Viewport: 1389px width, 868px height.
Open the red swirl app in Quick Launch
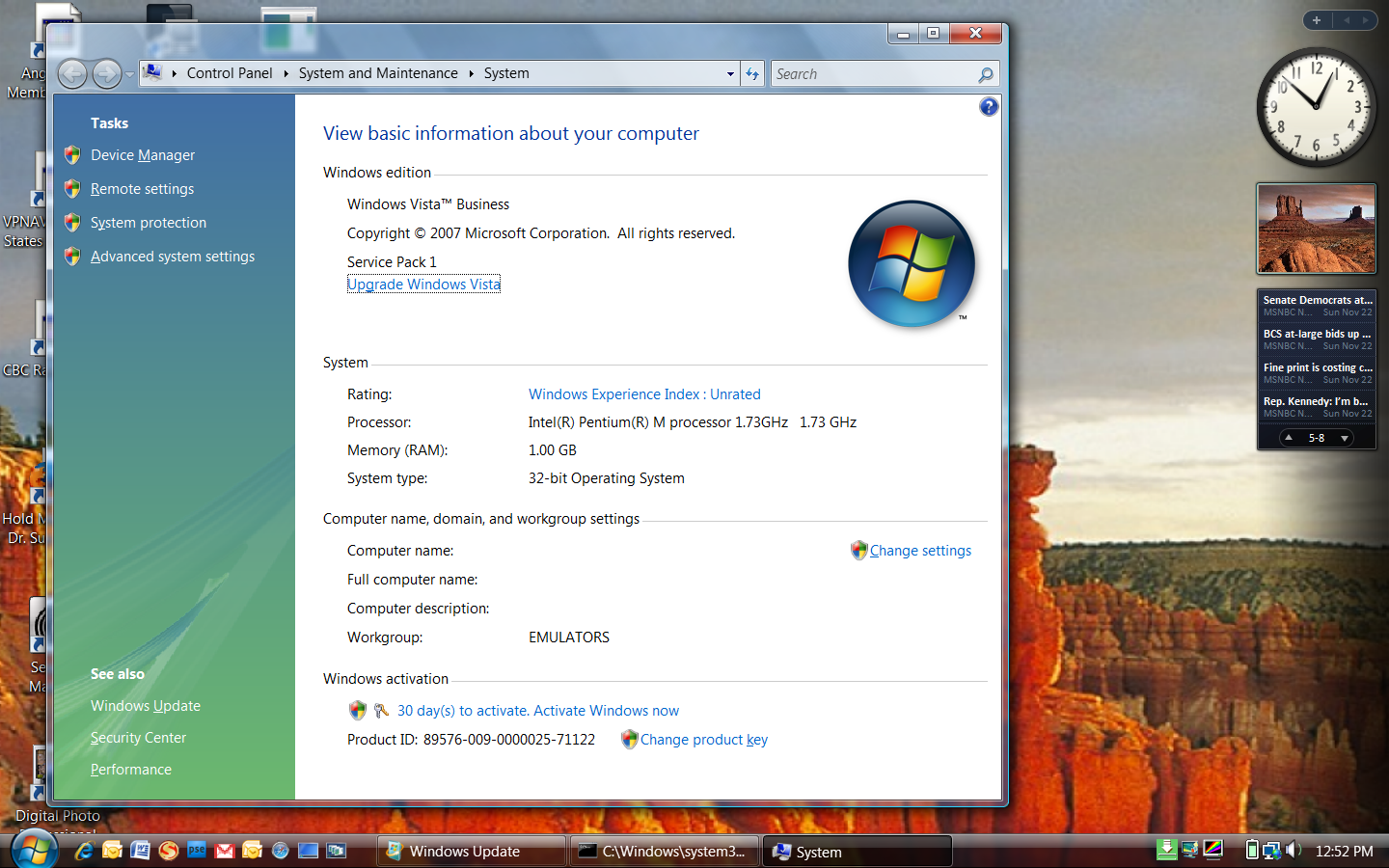169,851
